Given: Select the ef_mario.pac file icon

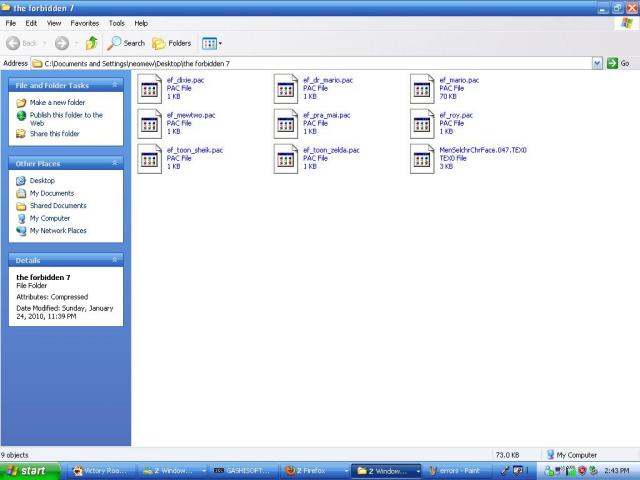Looking at the screenshot, I should click(422, 88).
